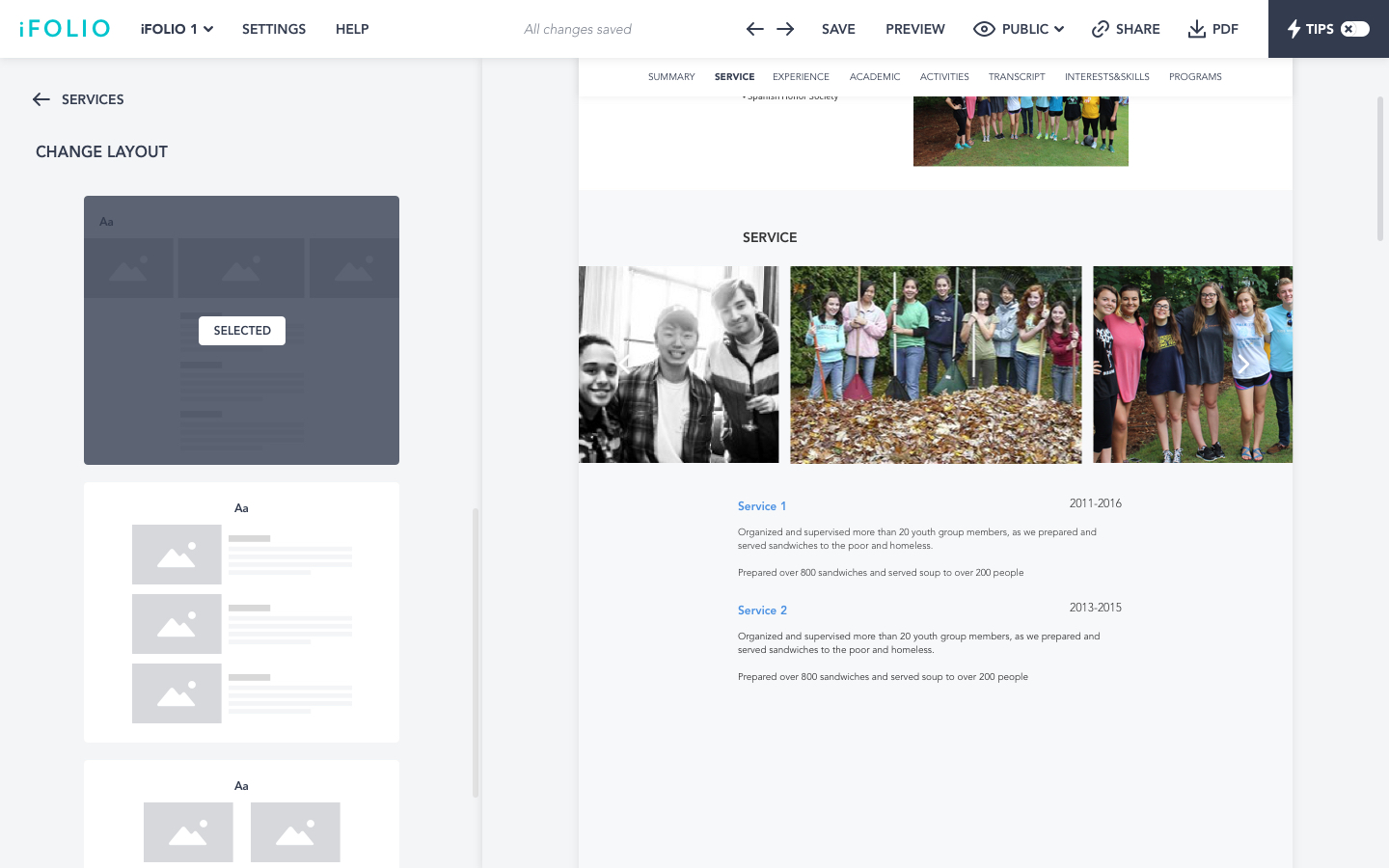Viewport: 1389px width, 868px height.
Task: Click the PDF download icon
Action: pyautogui.click(x=1196, y=29)
